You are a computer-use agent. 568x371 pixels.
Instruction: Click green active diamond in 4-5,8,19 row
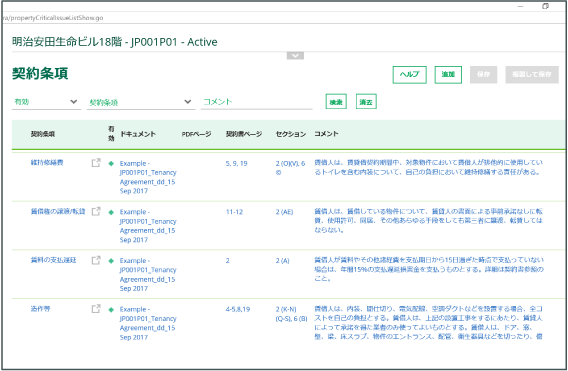tap(111, 309)
